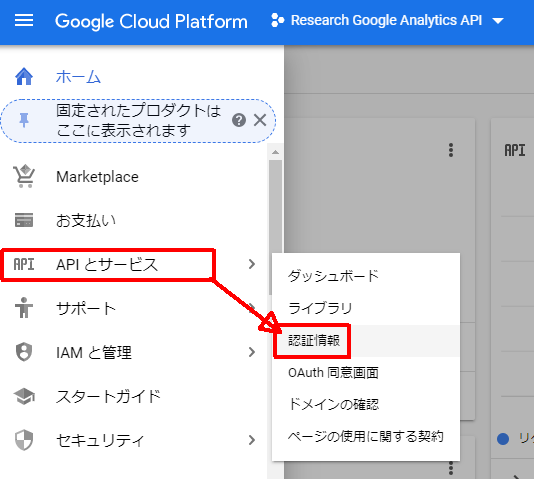The width and height of the screenshot is (534, 479).
Task: Expand the API とサービス submenu chevron
Action: click(x=252, y=264)
